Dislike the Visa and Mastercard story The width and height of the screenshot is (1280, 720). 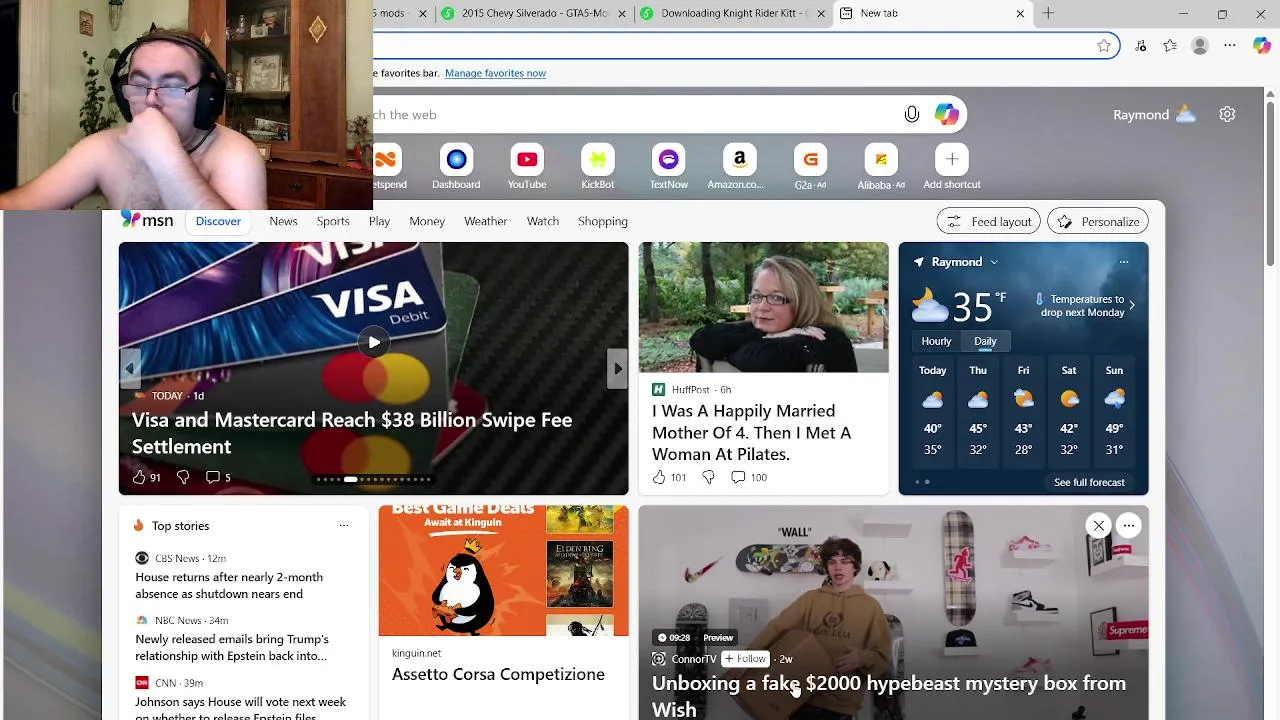pyautogui.click(x=183, y=477)
